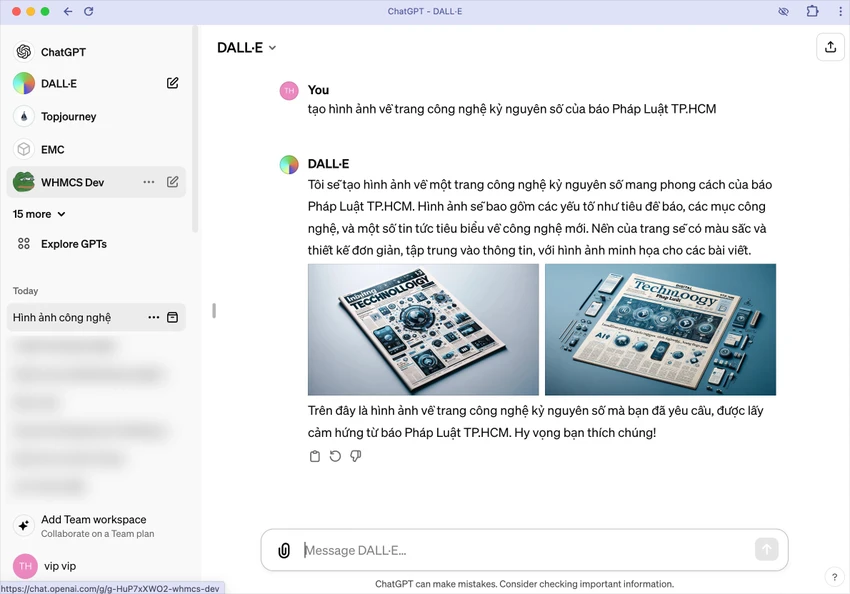Screen dimensions: 850x594
Task: Click the paperclip attach file icon
Action: point(284,550)
